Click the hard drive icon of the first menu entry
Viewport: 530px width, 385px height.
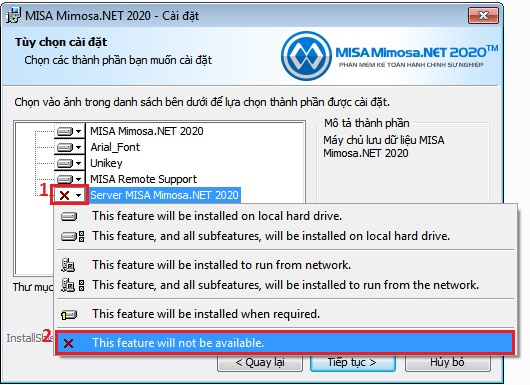(69, 216)
